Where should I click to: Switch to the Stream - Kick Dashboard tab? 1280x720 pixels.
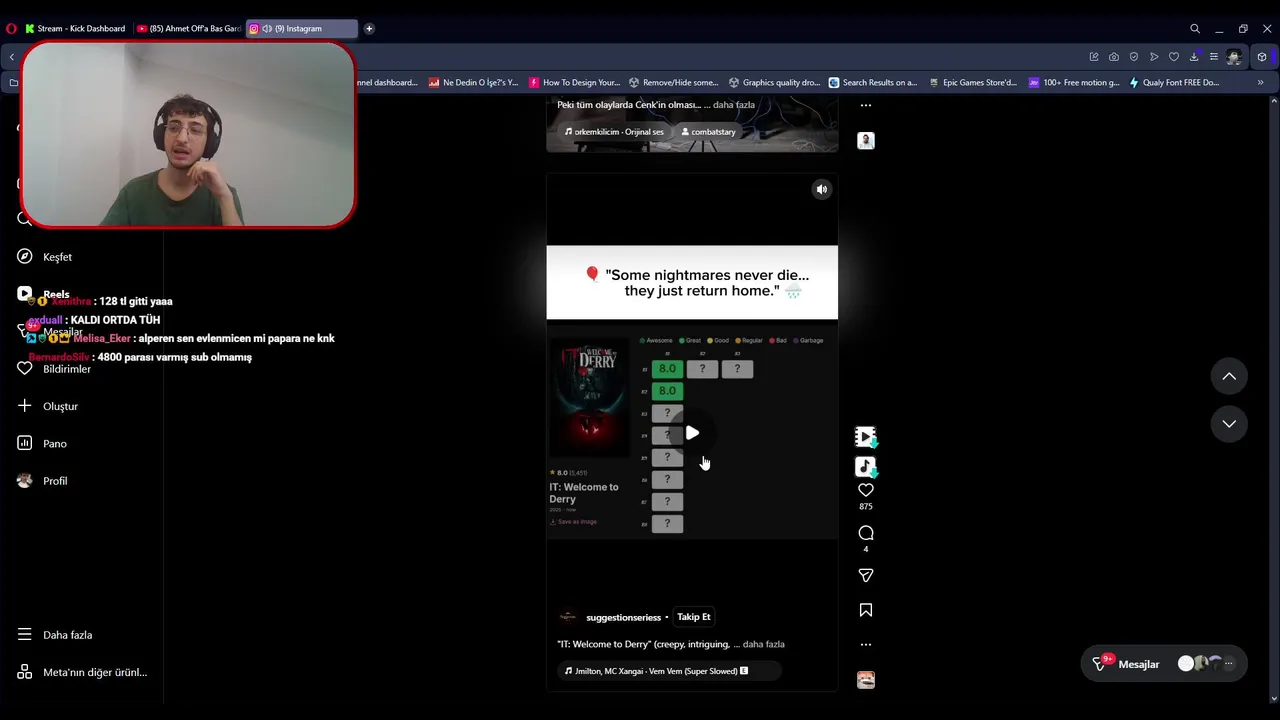(75, 29)
